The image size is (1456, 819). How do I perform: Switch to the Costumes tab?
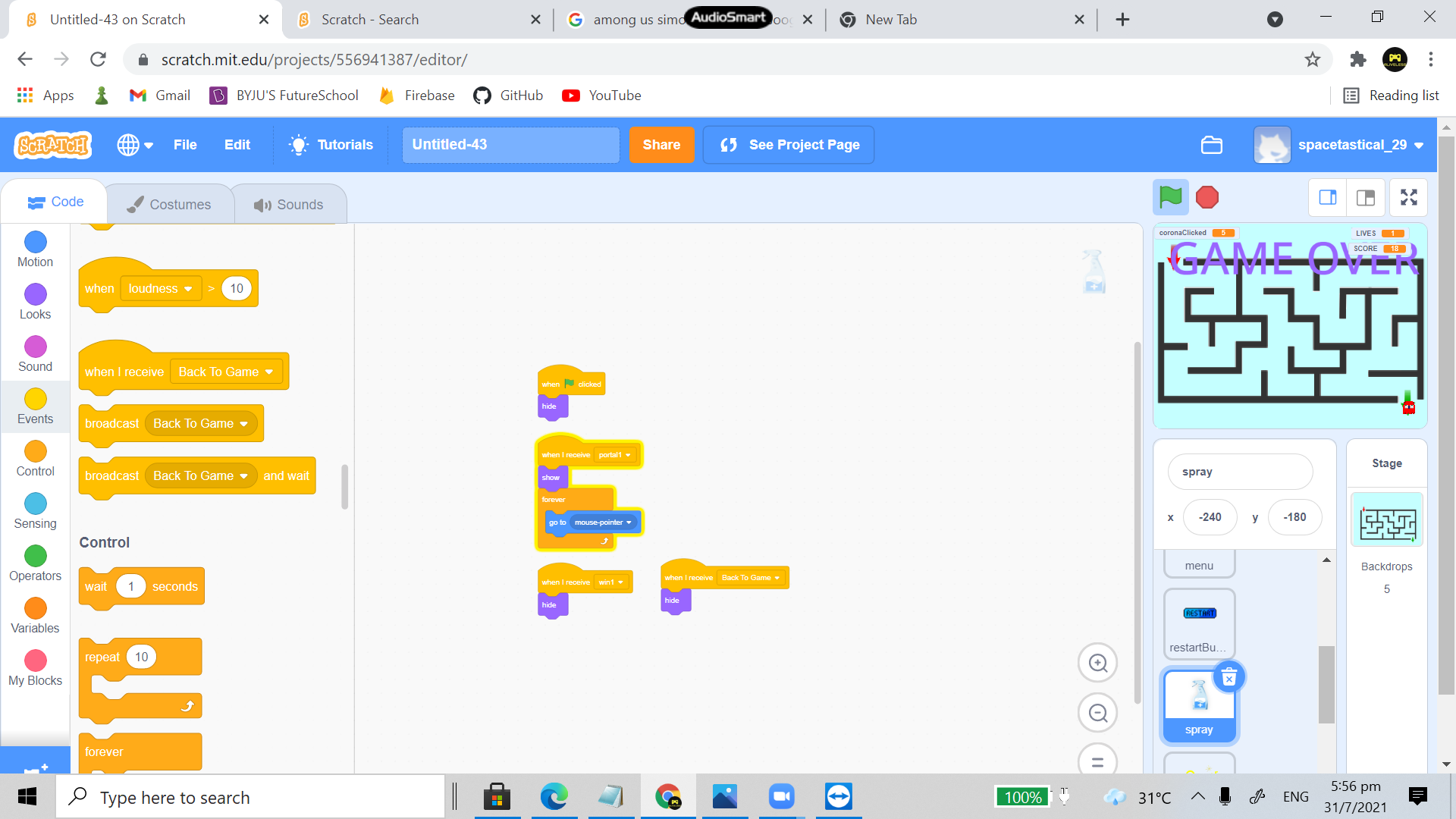pos(169,204)
